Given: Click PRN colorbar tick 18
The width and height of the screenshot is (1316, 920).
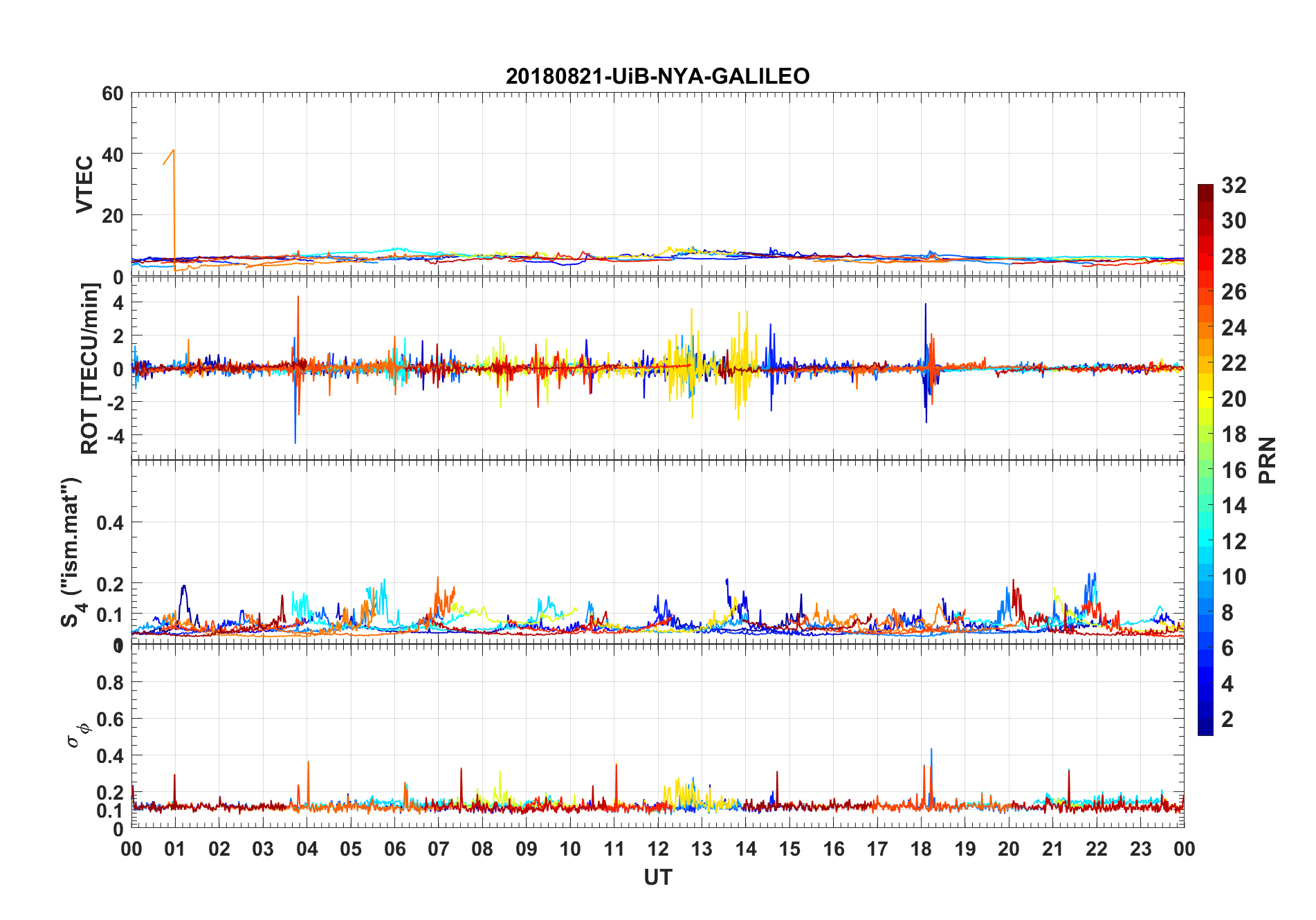Looking at the screenshot, I should [1234, 434].
